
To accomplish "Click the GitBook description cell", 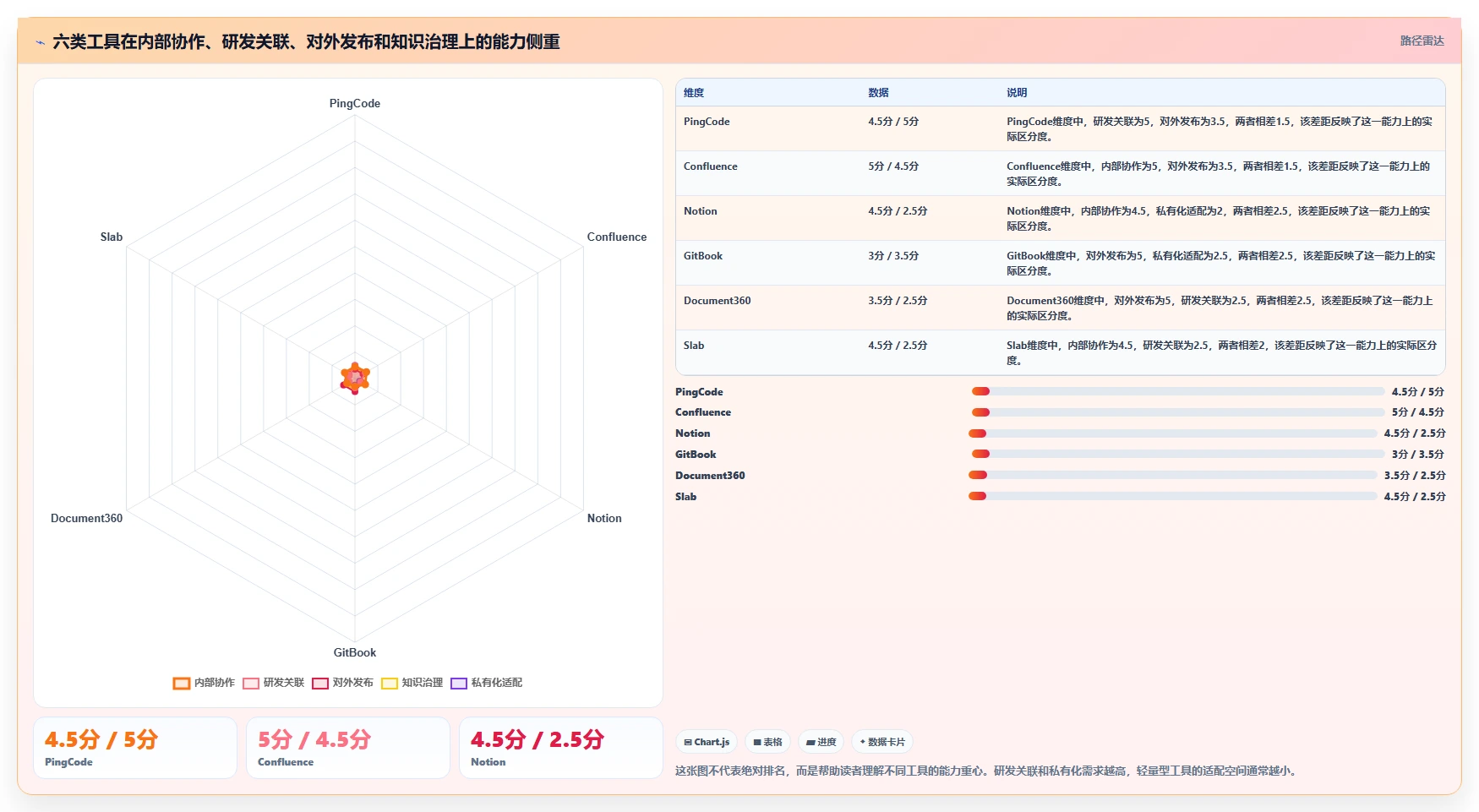I will [1221, 263].
